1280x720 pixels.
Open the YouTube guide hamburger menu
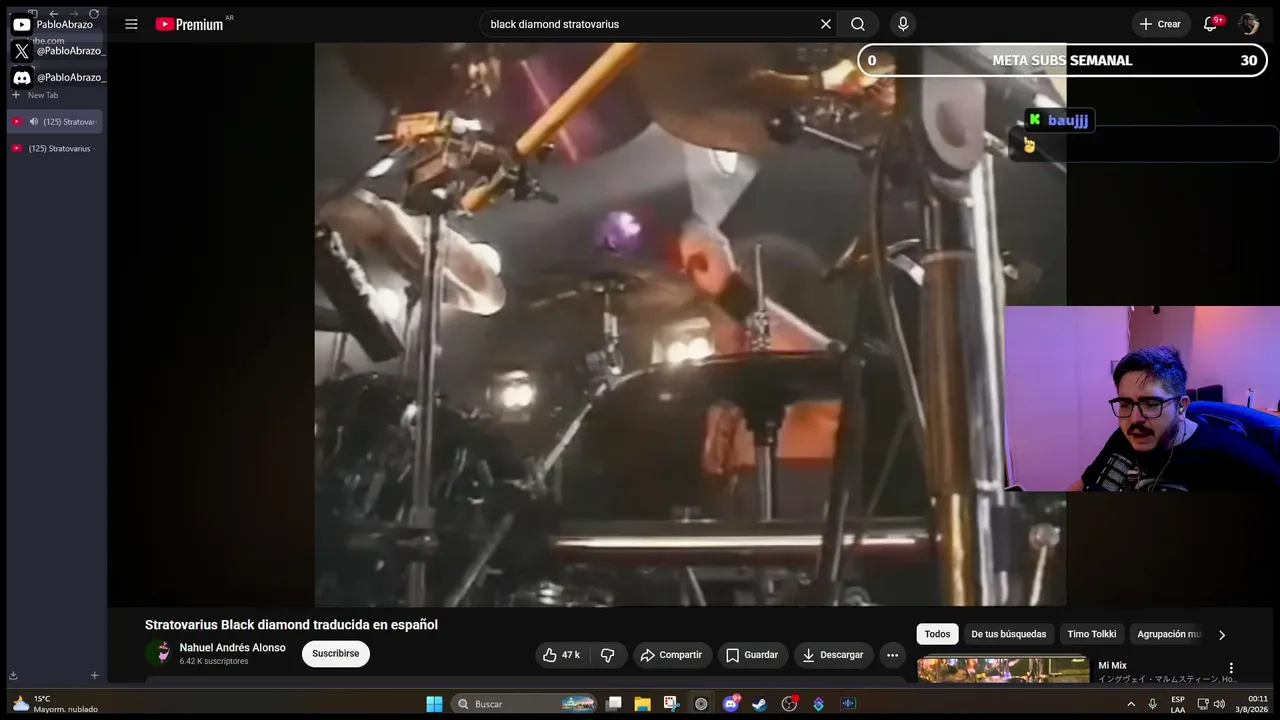point(131,24)
